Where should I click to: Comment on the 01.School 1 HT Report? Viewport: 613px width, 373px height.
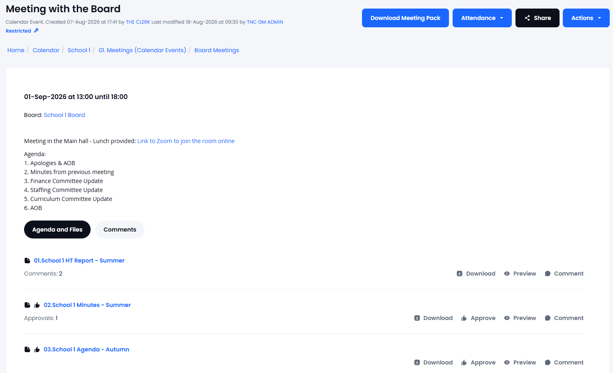(564, 274)
